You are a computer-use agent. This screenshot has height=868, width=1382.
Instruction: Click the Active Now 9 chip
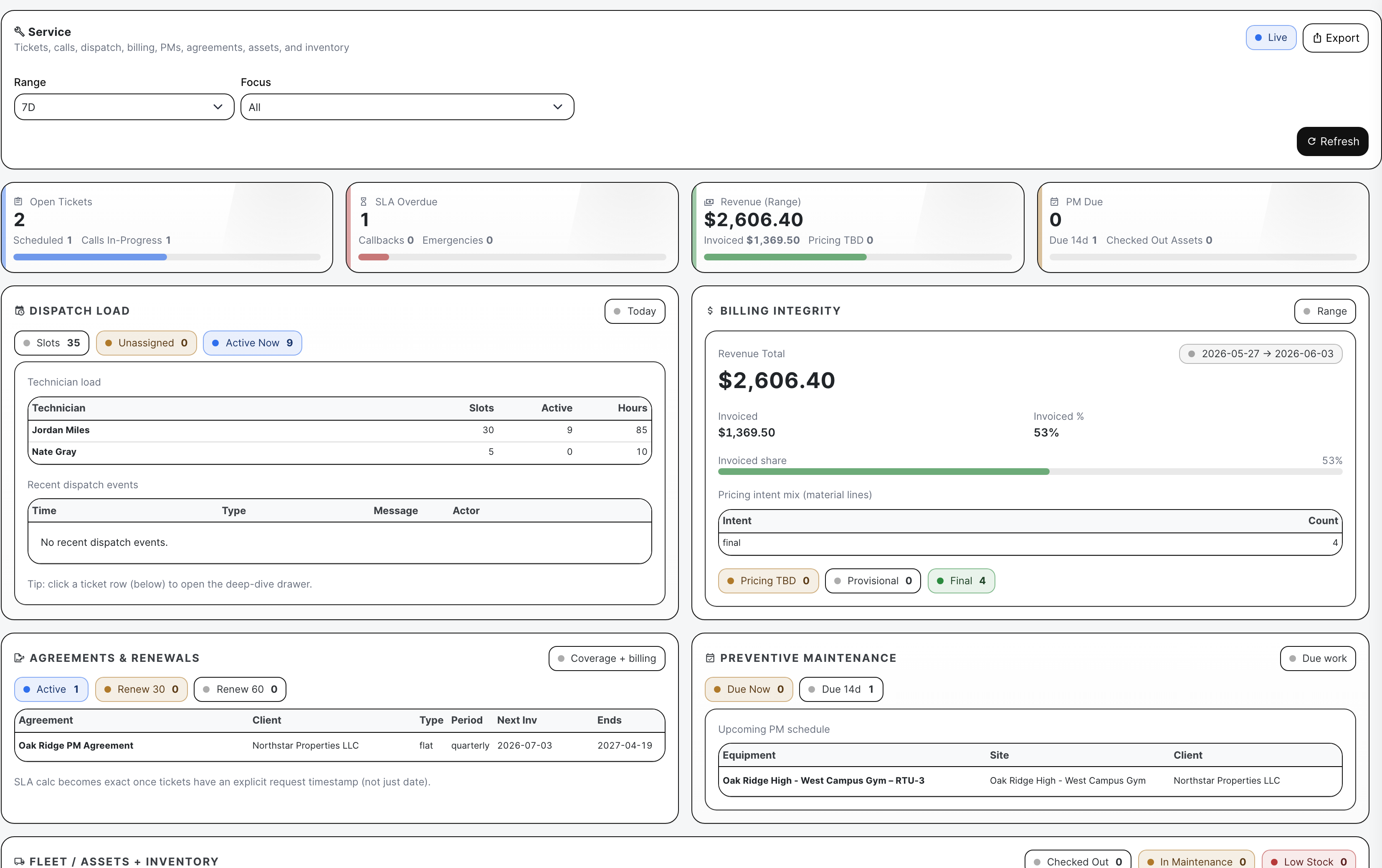[x=253, y=343]
